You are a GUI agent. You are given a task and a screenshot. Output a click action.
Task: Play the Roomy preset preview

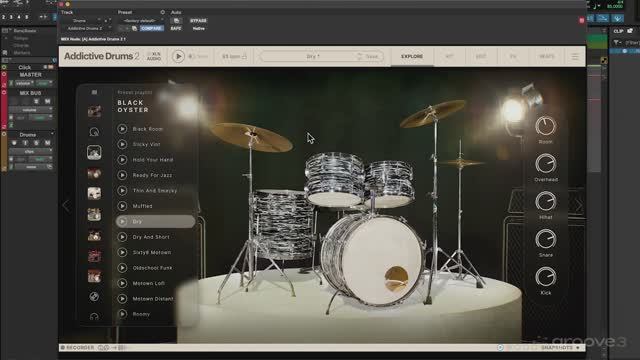[x=122, y=314]
